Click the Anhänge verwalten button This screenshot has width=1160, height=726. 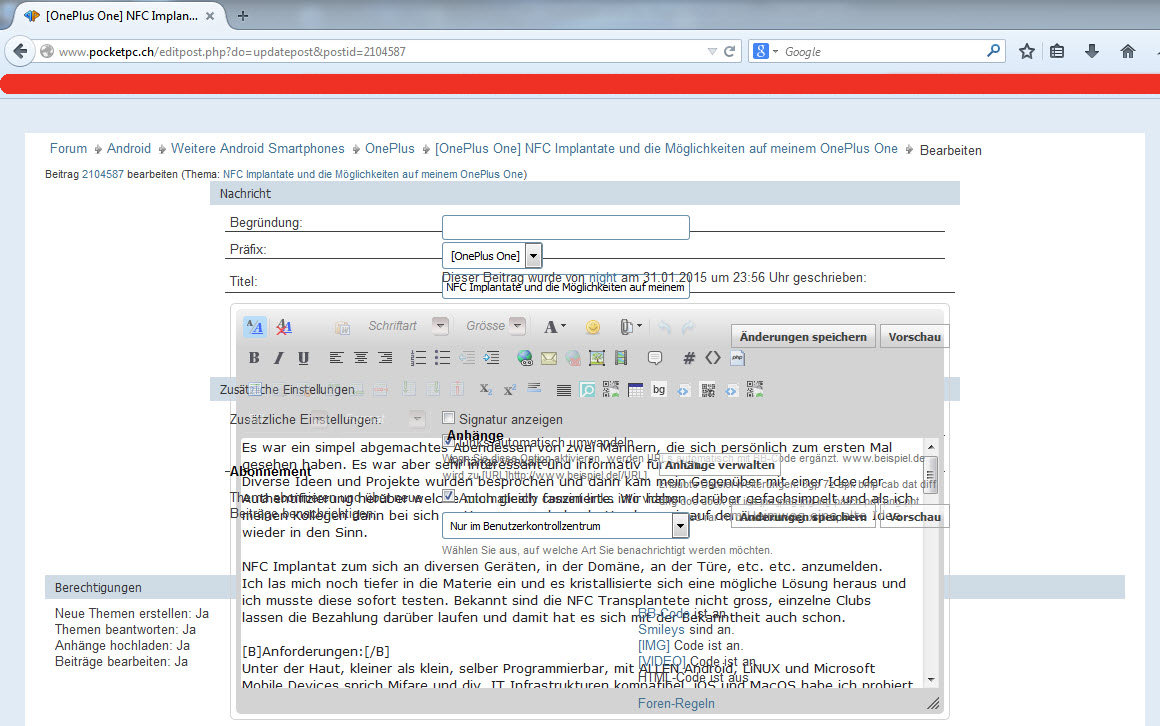719,465
